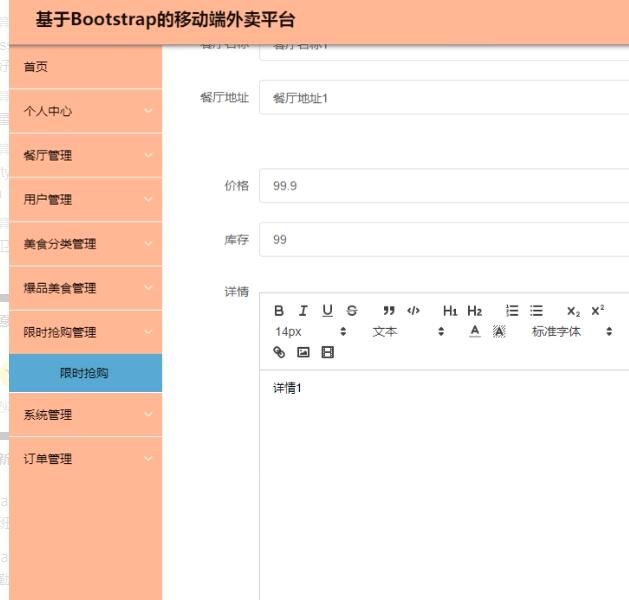The height and width of the screenshot is (600, 629).
Task: Apply Heading 2 style
Action: [x=475, y=311]
